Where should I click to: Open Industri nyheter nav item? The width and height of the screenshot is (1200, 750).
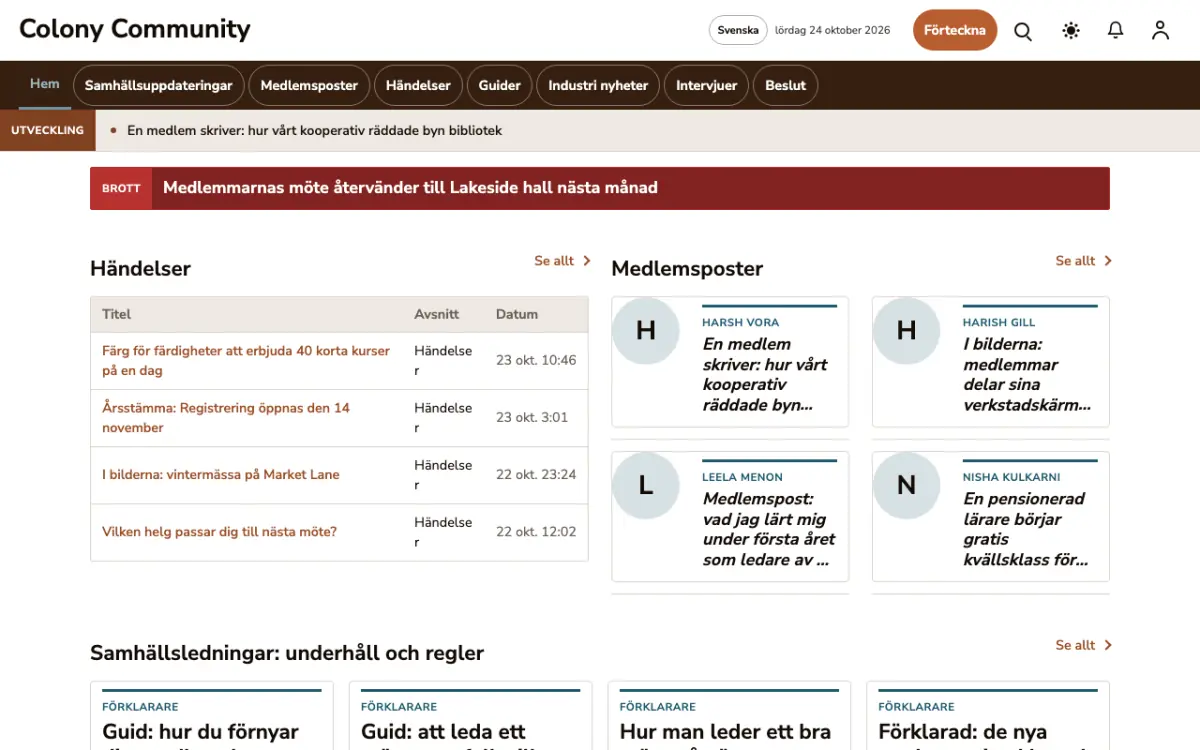(x=598, y=85)
